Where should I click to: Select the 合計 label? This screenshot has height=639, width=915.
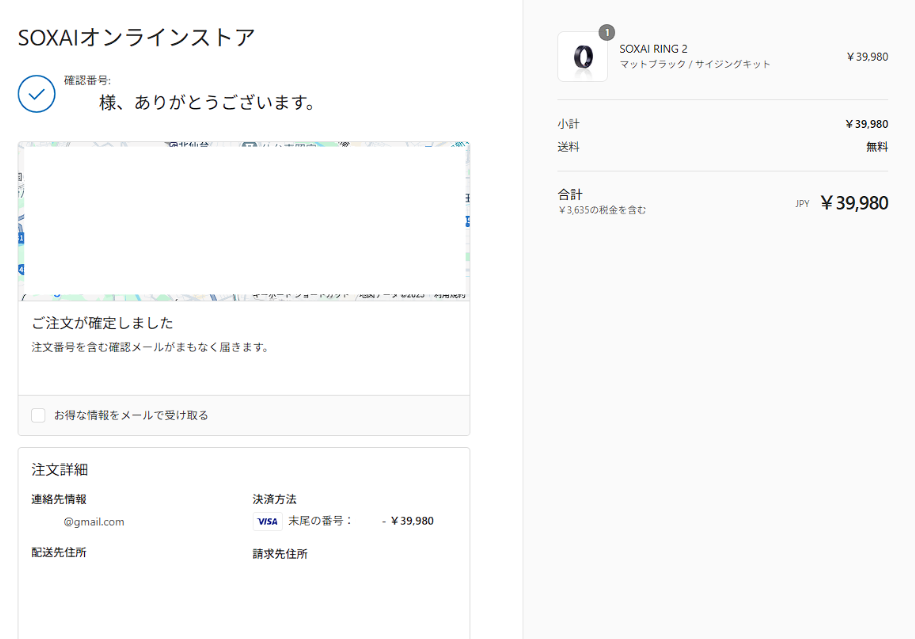[570, 194]
